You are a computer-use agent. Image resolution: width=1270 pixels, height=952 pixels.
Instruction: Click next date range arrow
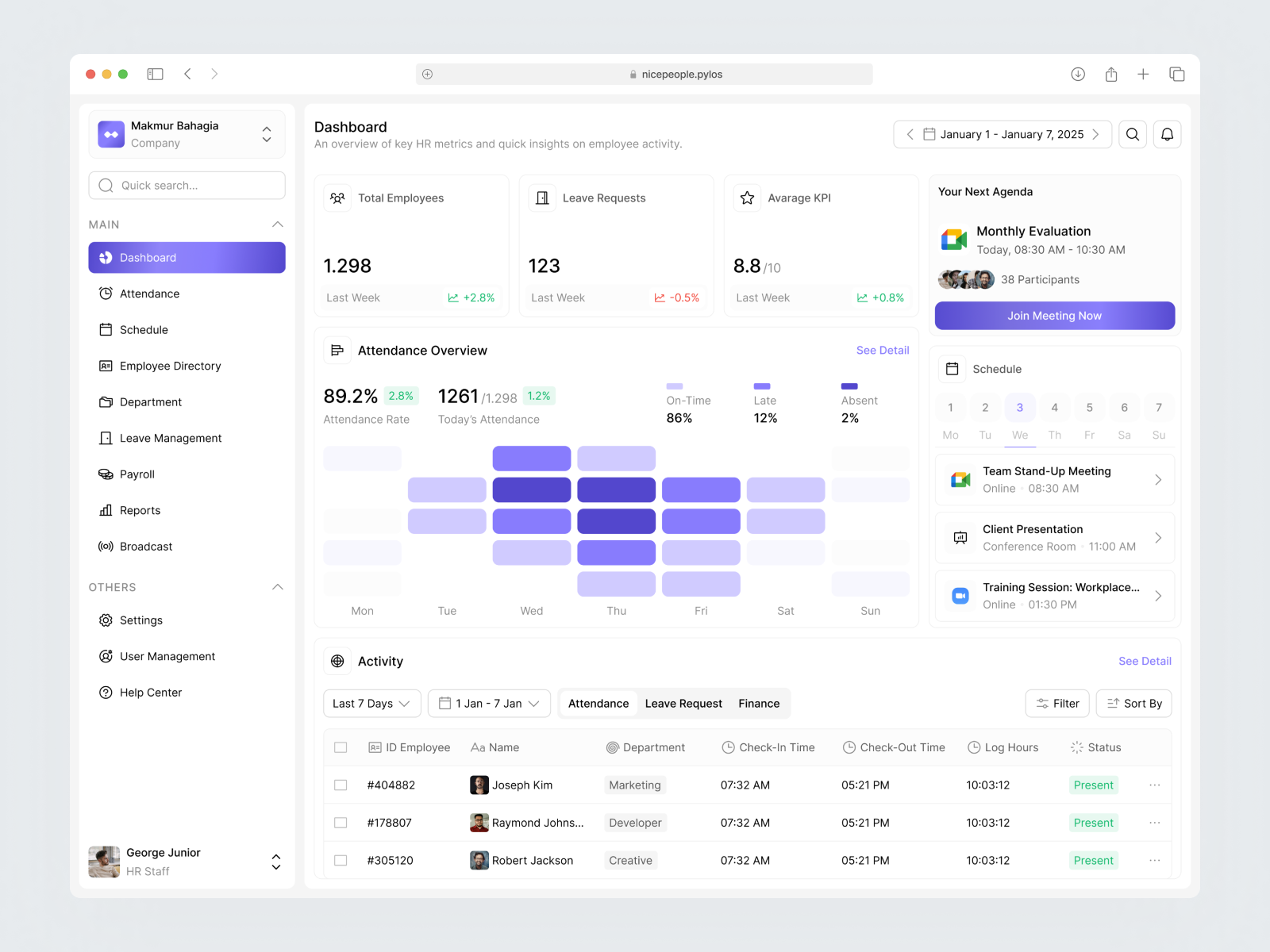pos(1095,134)
